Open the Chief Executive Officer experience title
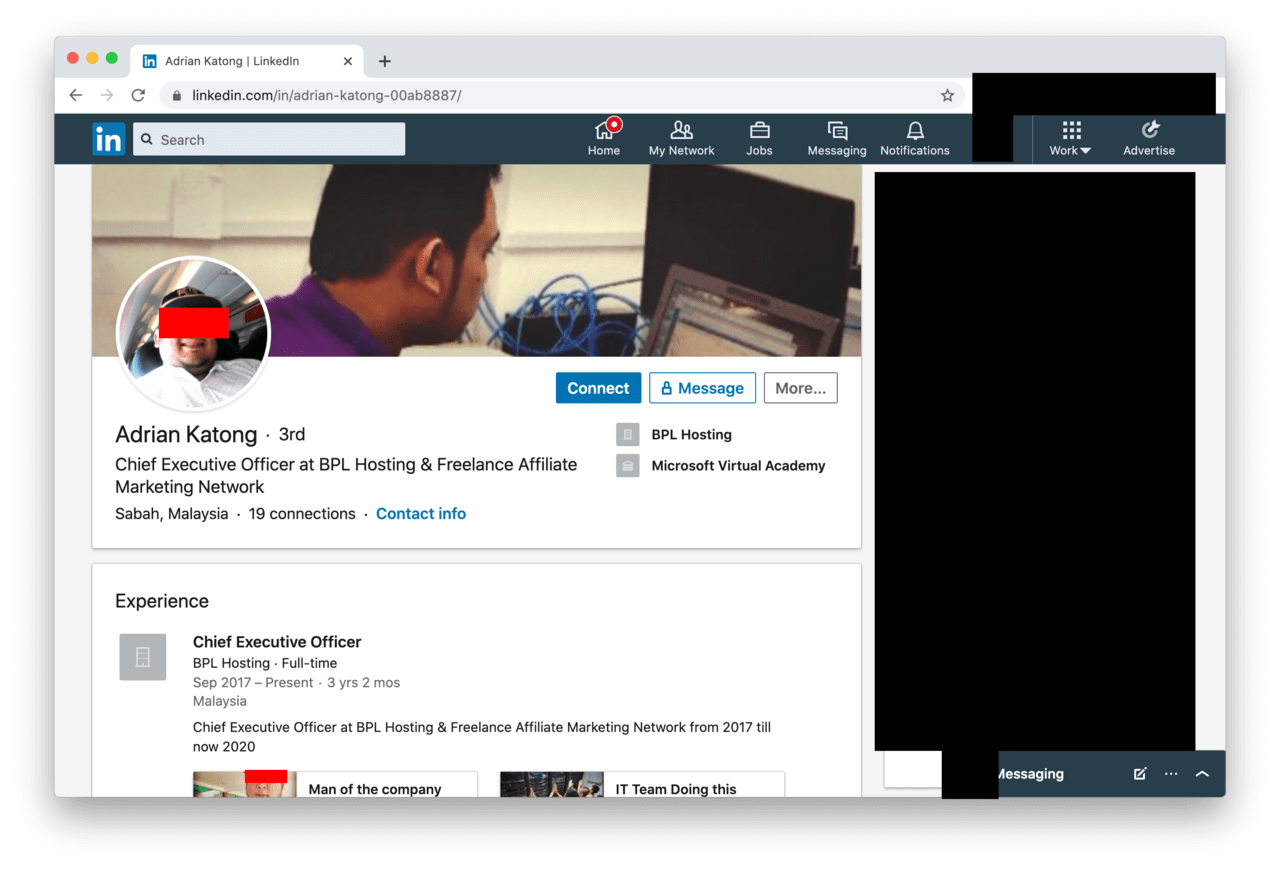 tap(277, 642)
